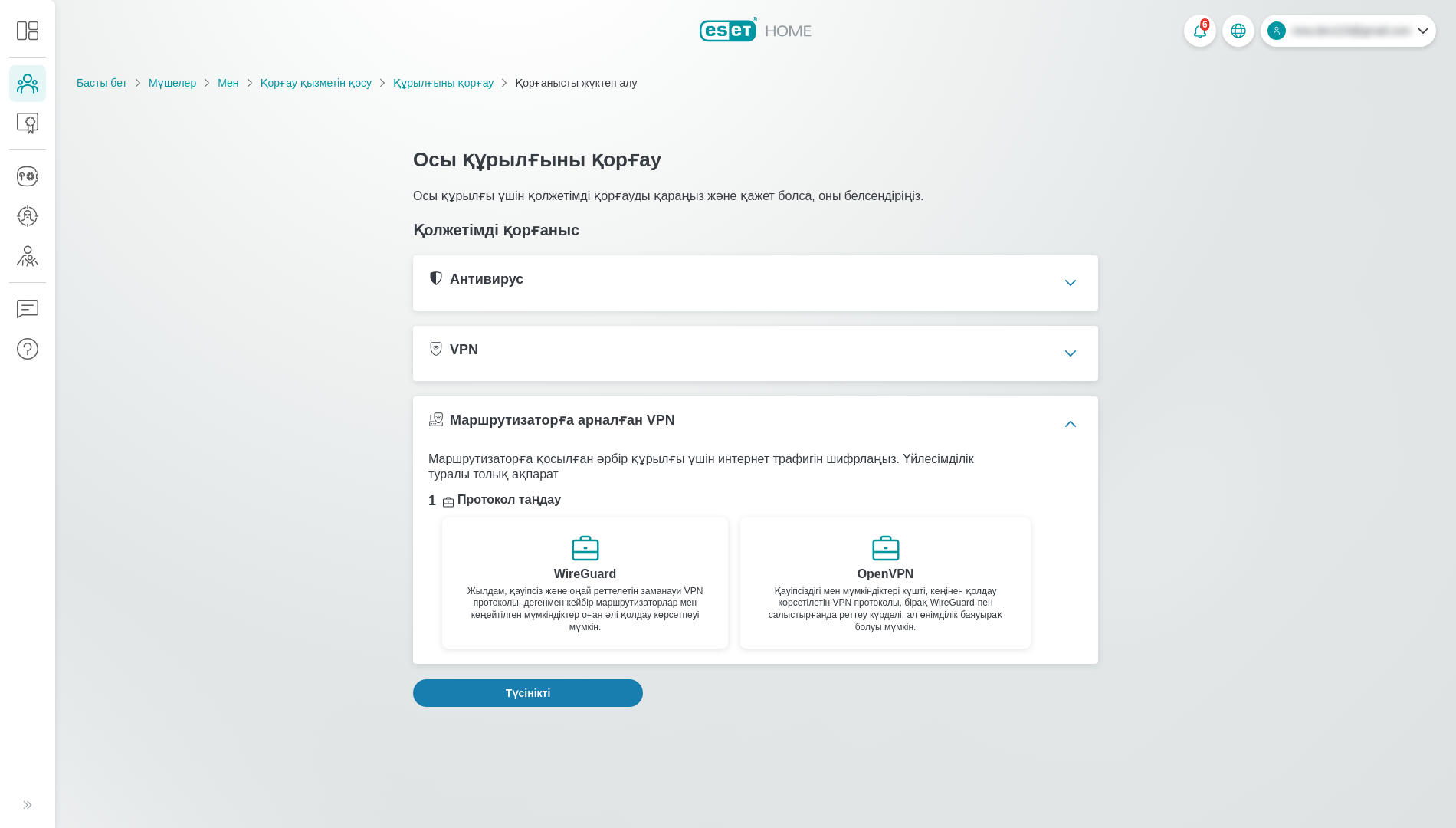Expand the VPN section chevron
1456x828 pixels.
1071,353
